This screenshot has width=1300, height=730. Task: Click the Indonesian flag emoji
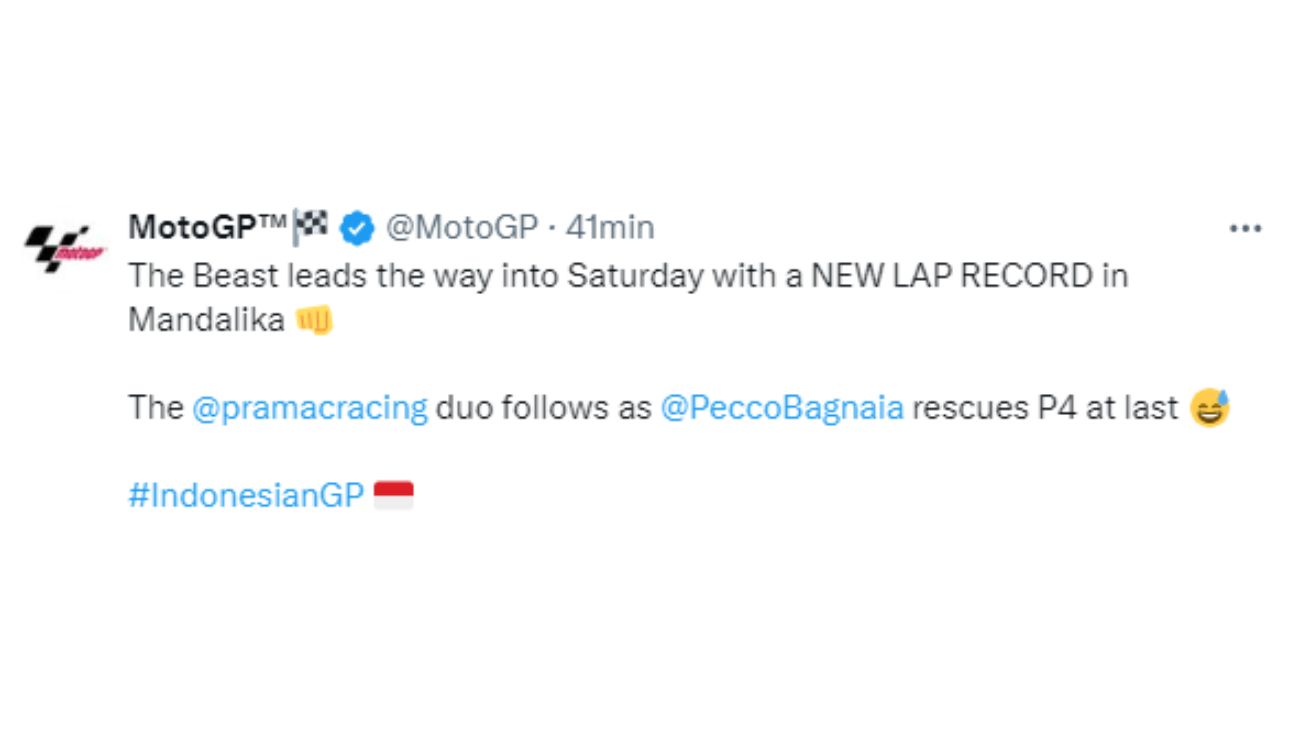(393, 492)
